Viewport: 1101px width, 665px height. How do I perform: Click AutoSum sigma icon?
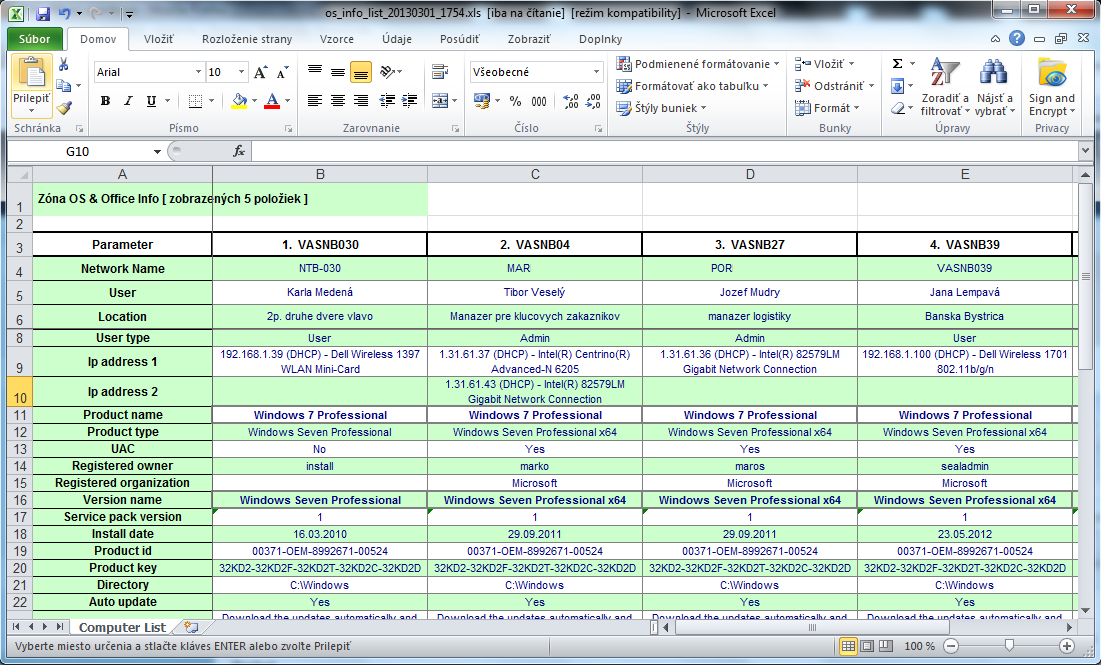897,64
